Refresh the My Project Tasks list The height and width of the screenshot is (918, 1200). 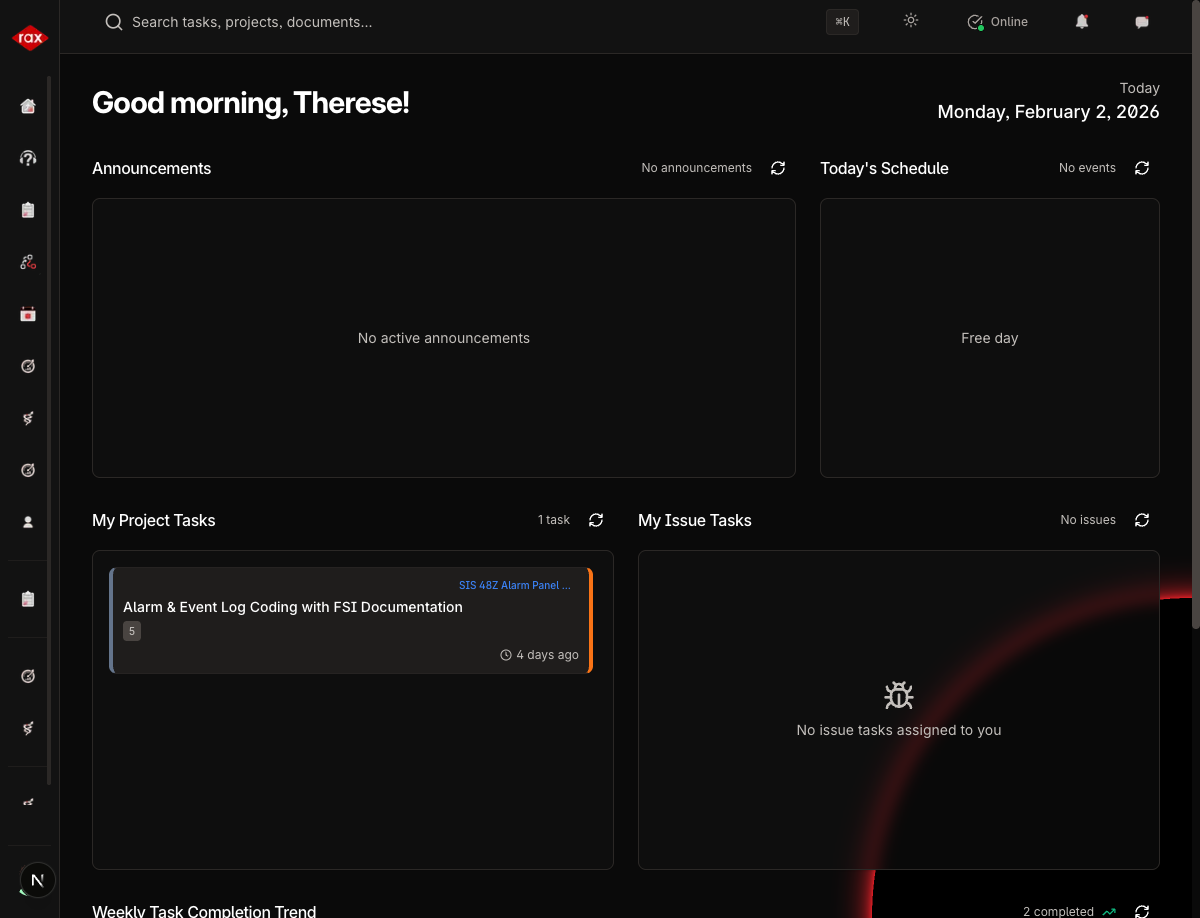coord(596,520)
